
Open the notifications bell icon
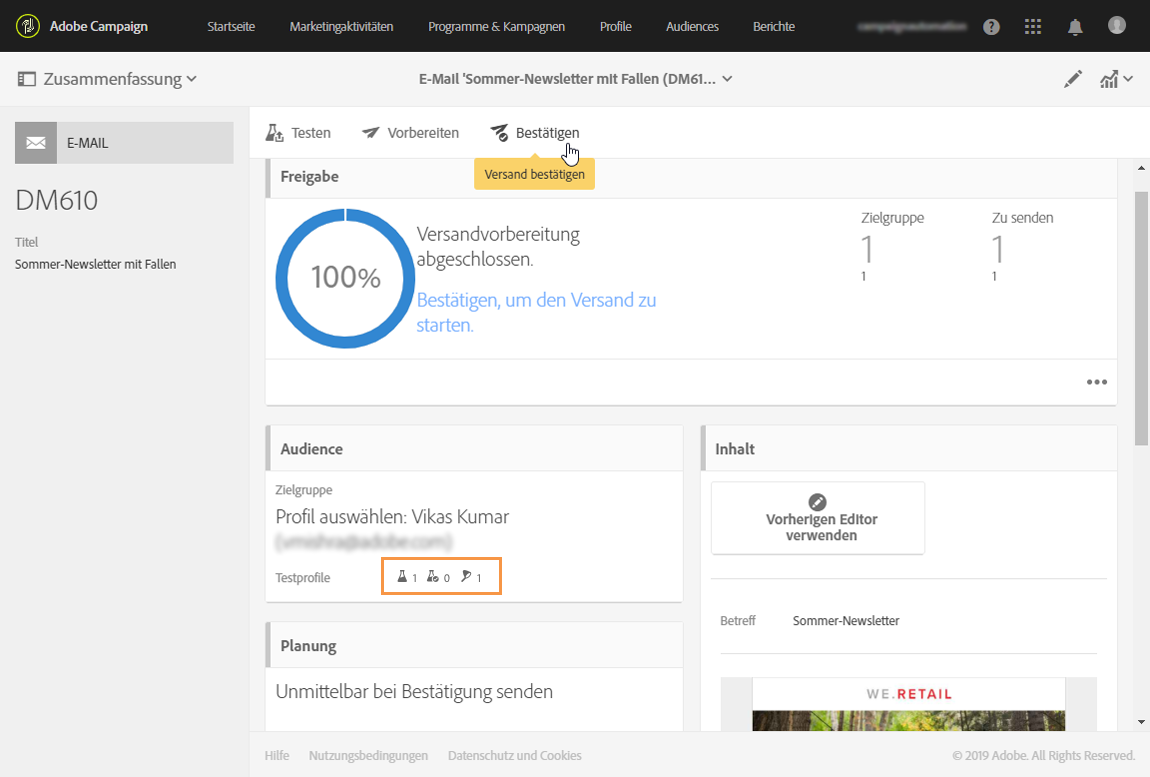tap(1075, 27)
